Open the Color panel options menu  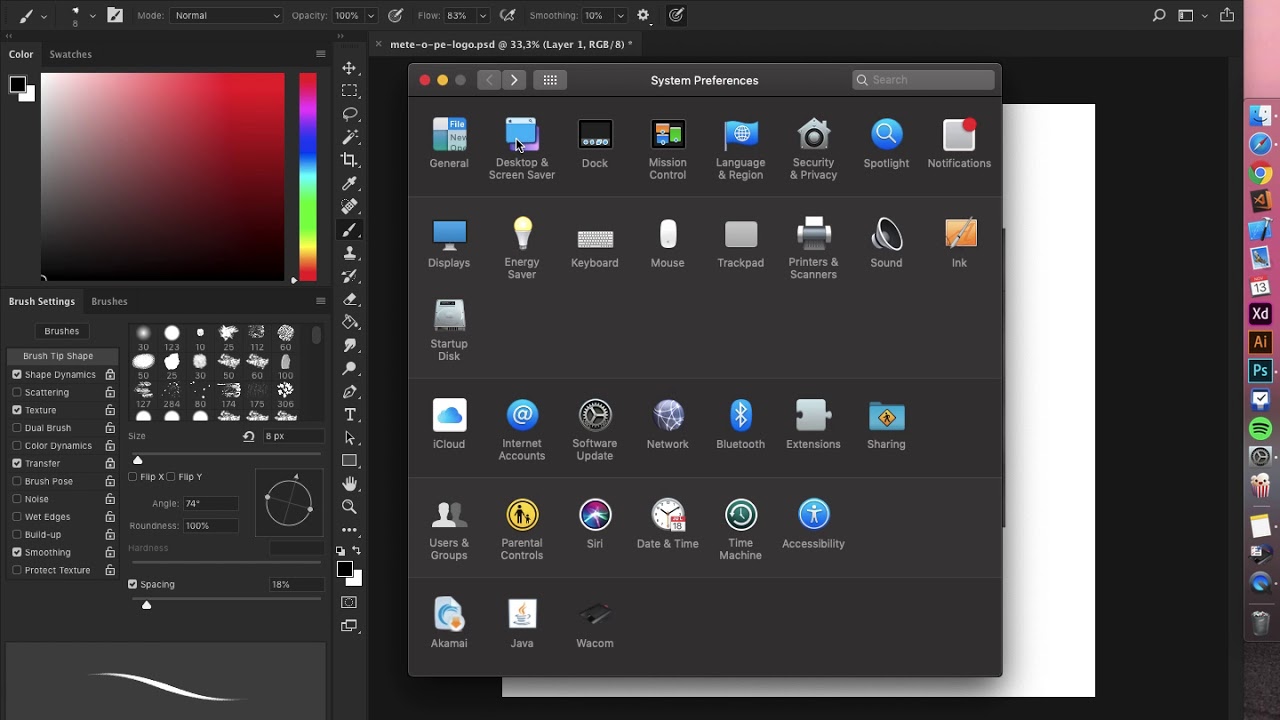pyautogui.click(x=321, y=54)
